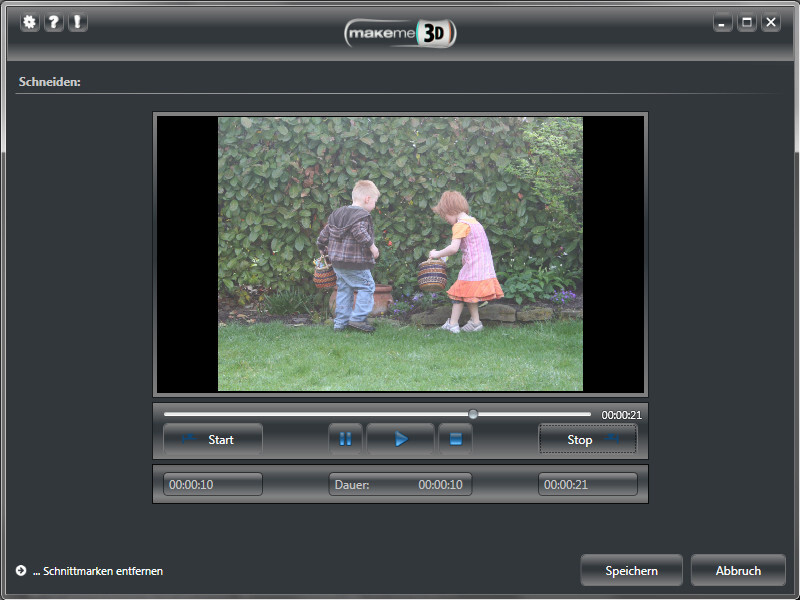Expand the Schnittmarken entfernen section
The image size is (800, 600).
click(x=19, y=570)
